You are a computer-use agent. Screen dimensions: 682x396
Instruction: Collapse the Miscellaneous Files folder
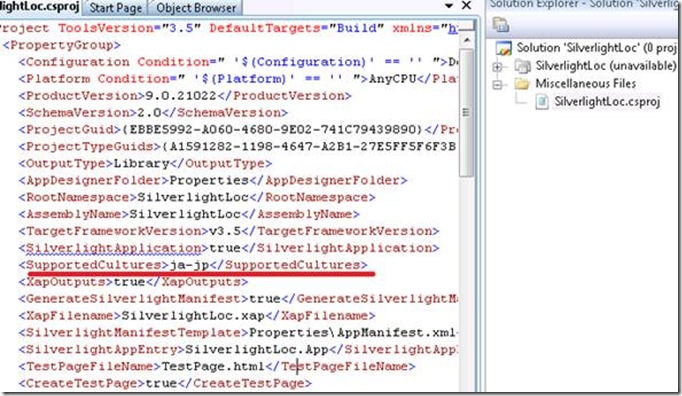click(498, 84)
